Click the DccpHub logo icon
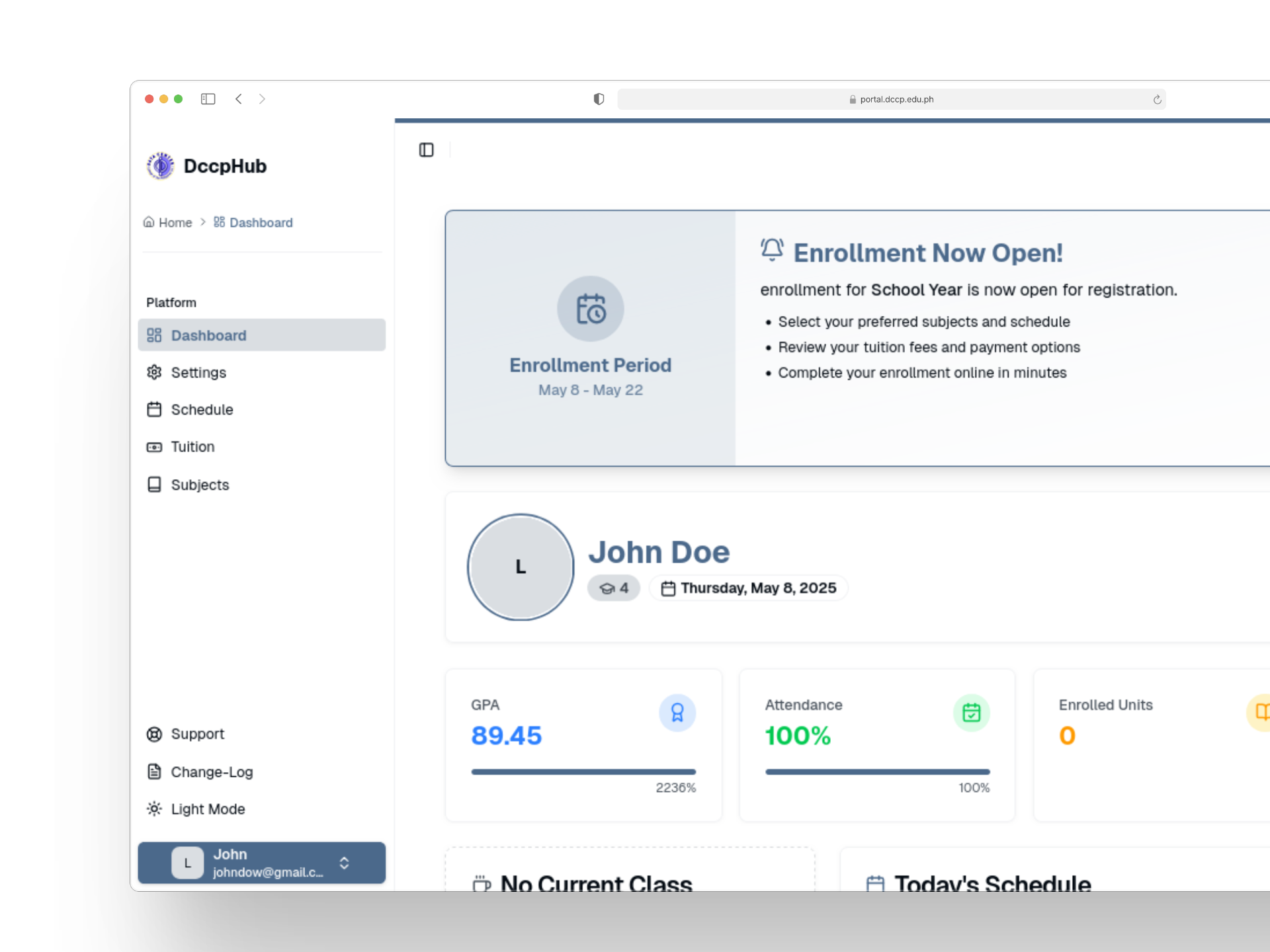 (x=160, y=166)
